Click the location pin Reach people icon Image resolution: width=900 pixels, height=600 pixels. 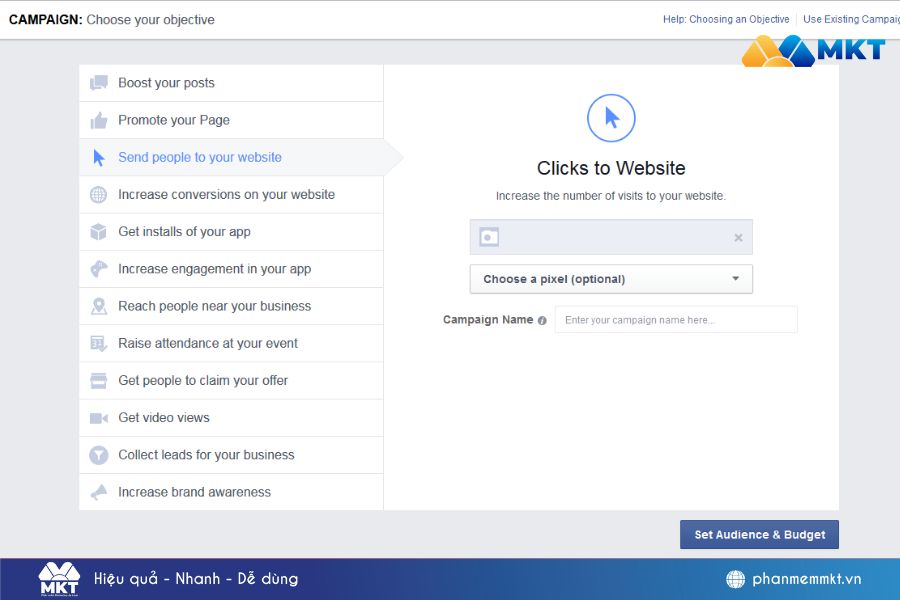(x=98, y=306)
